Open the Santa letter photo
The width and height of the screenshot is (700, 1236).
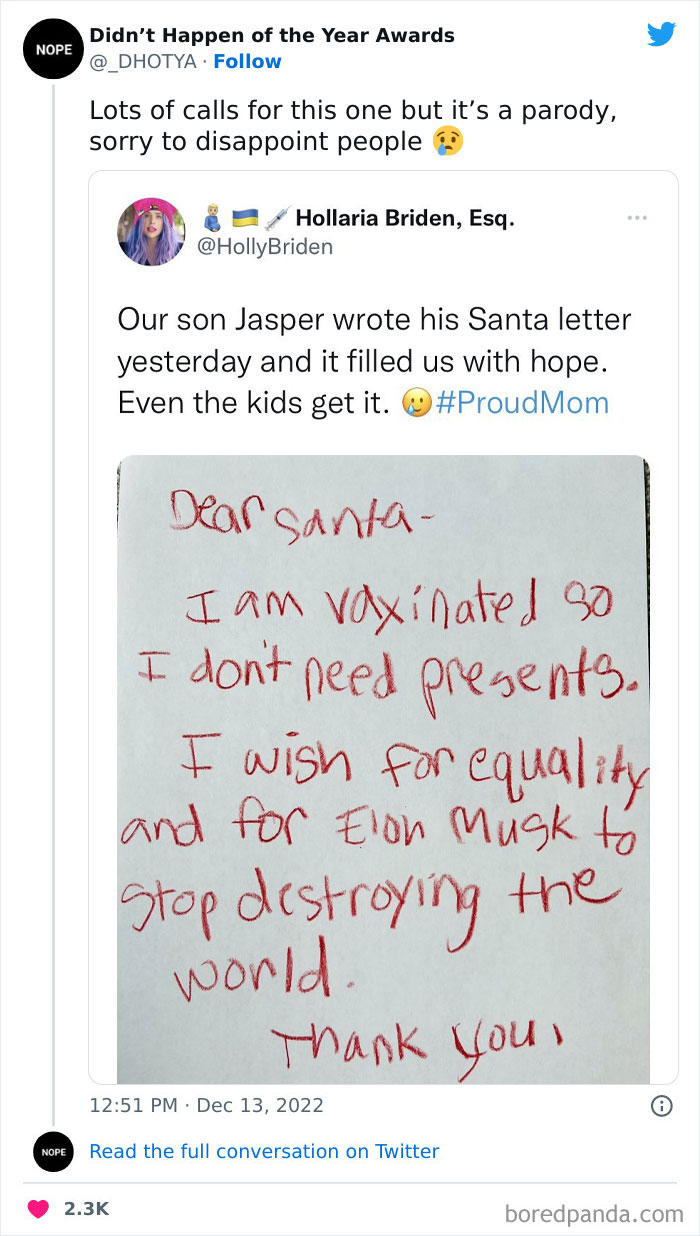(383, 768)
